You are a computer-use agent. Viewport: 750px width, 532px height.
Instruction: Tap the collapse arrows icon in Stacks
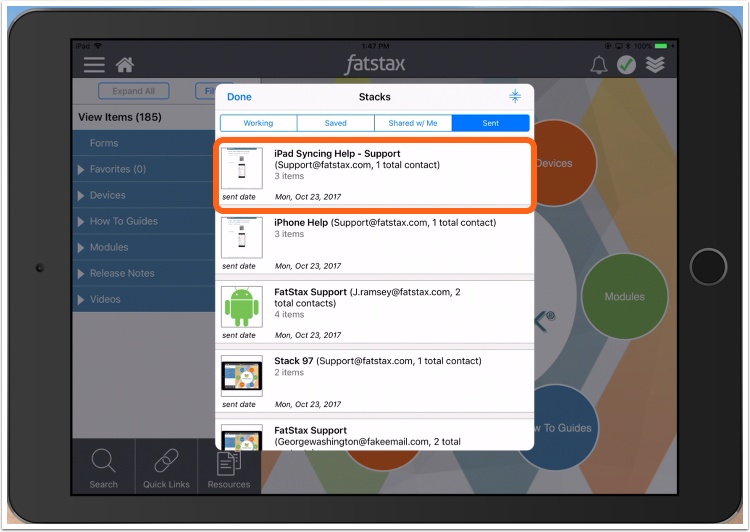pos(515,96)
